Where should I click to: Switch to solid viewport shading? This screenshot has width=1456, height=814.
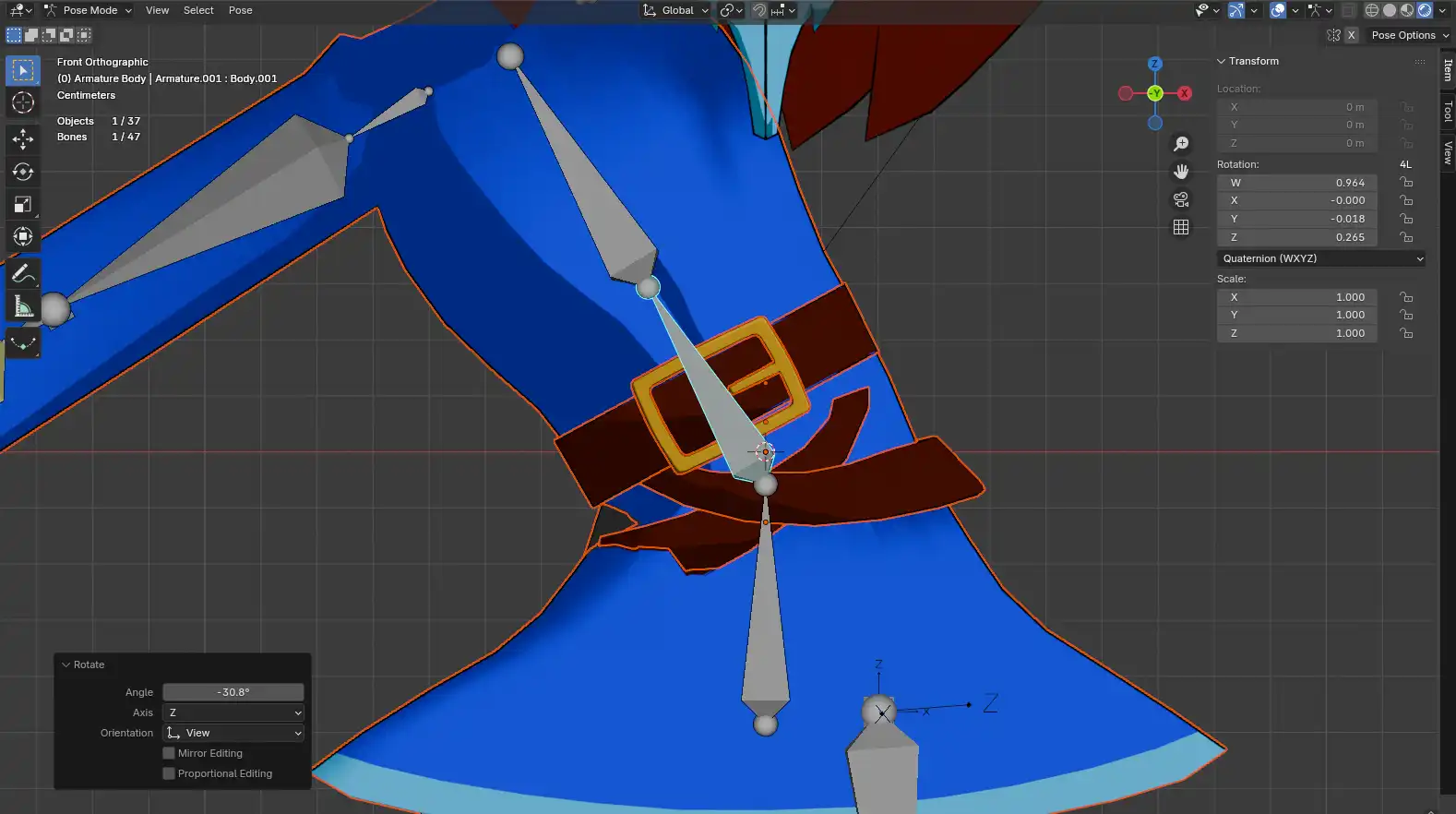[1390, 10]
